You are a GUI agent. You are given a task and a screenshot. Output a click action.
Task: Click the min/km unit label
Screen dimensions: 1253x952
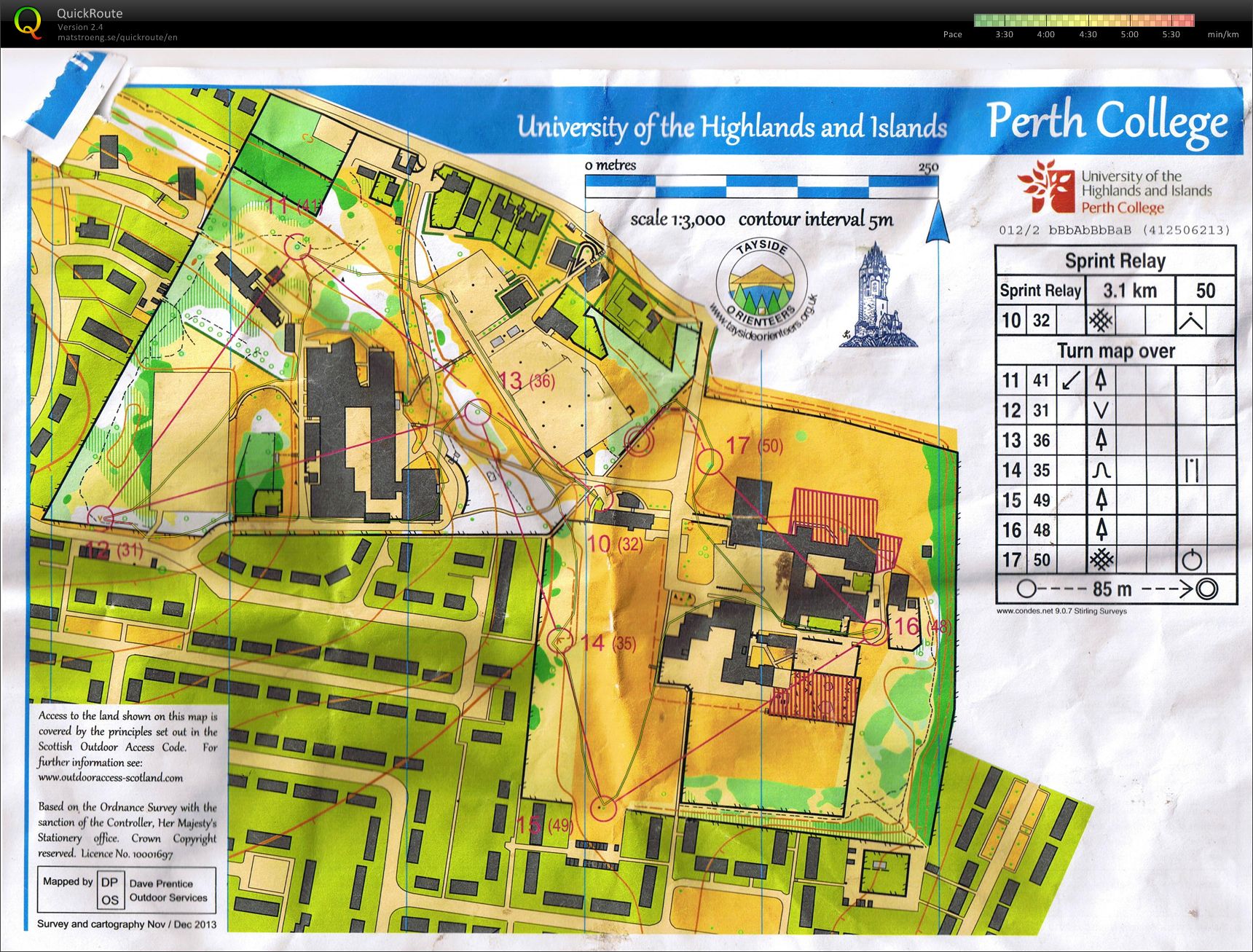click(1223, 34)
